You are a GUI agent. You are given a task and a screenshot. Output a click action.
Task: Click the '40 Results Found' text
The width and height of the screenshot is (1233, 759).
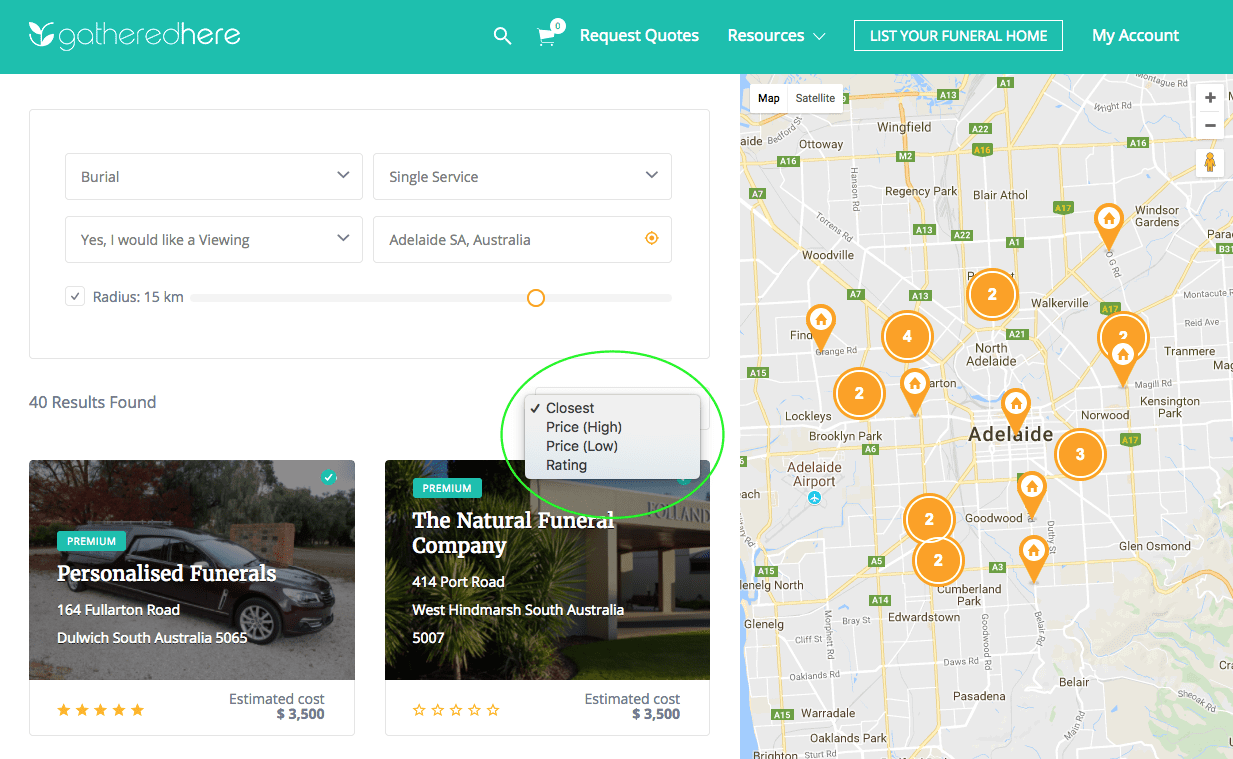[93, 402]
